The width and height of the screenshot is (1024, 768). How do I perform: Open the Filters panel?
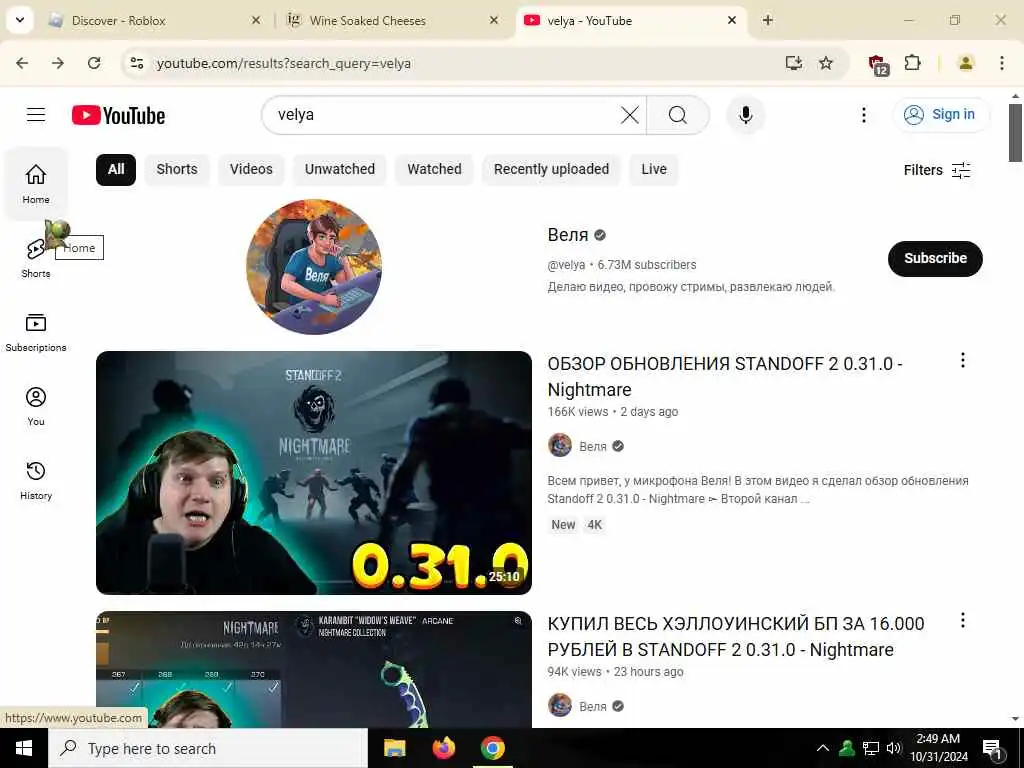pyautogui.click(x=937, y=170)
